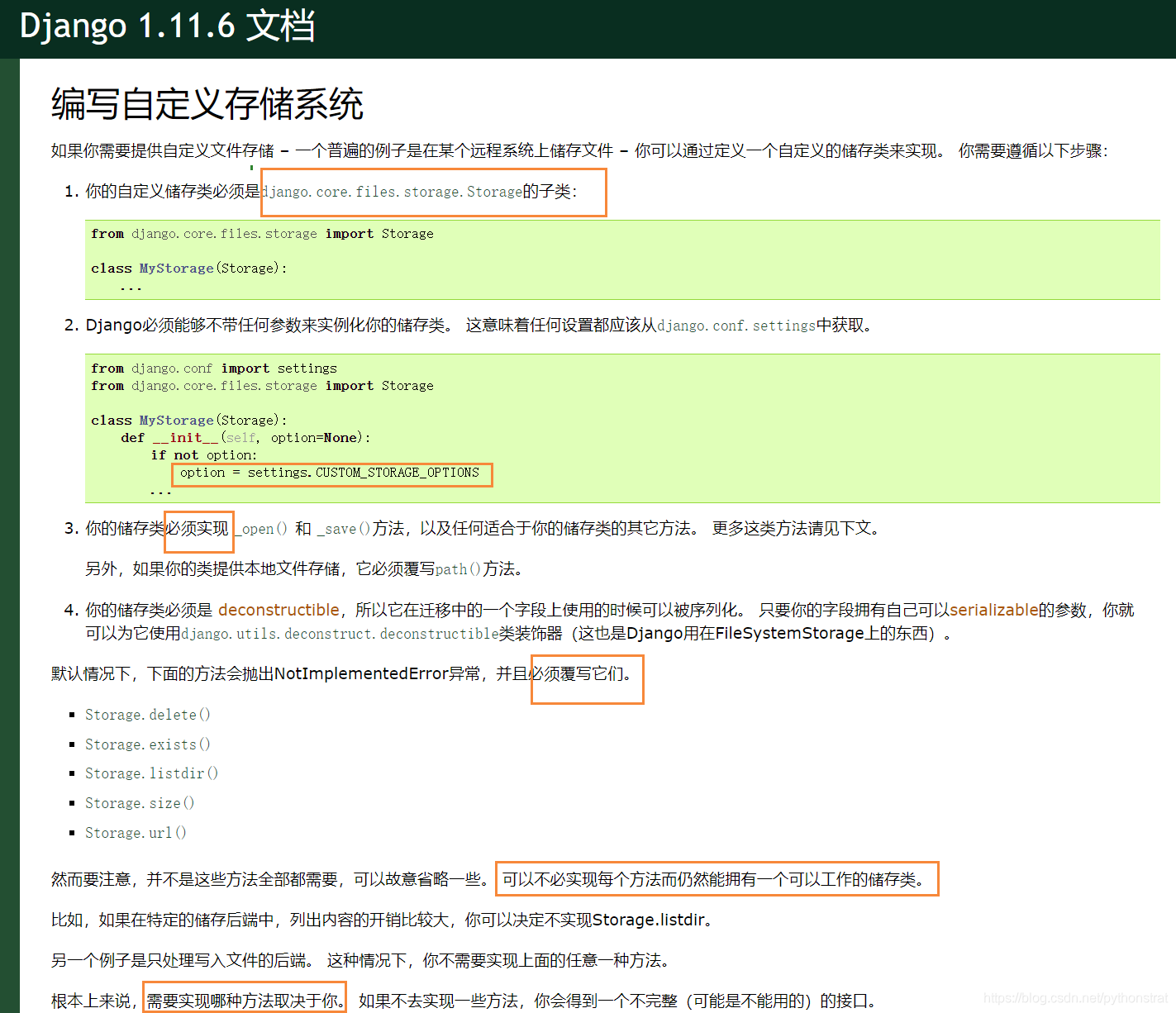The height and width of the screenshot is (1013, 1176).
Task: Click the NotImplementedError word in paragraph
Action: click(x=361, y=674)
